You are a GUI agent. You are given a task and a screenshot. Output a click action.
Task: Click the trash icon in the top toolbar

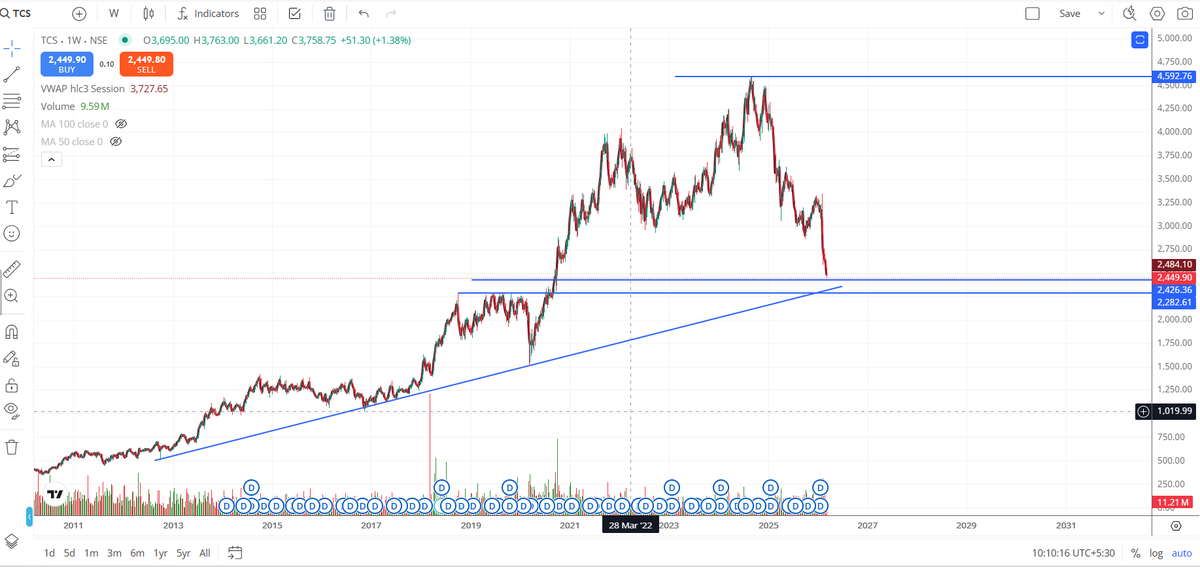click(x=329, y=13)
